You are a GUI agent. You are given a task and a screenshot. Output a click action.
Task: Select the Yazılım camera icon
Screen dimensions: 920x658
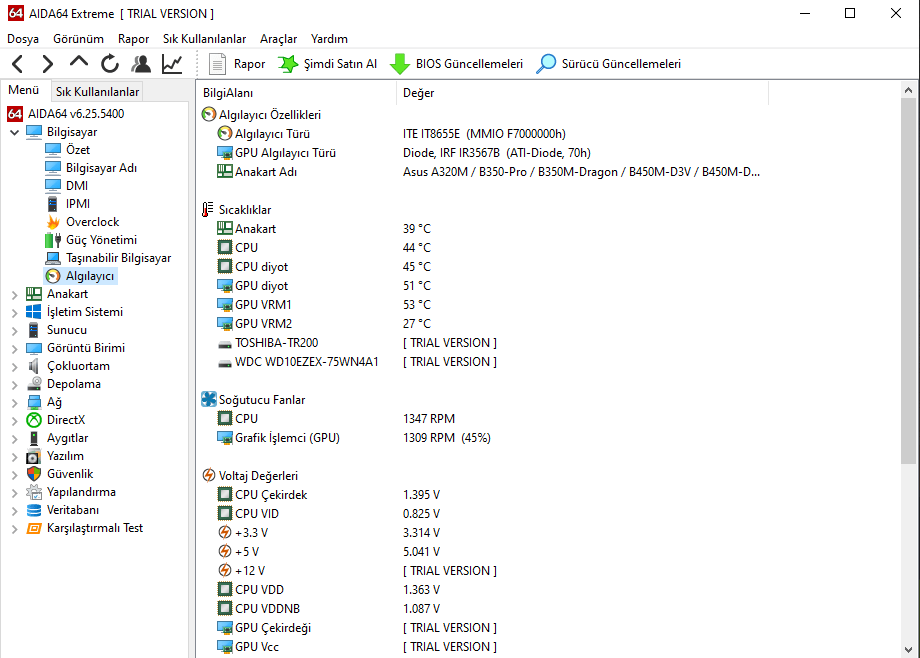tap(34, 456)
